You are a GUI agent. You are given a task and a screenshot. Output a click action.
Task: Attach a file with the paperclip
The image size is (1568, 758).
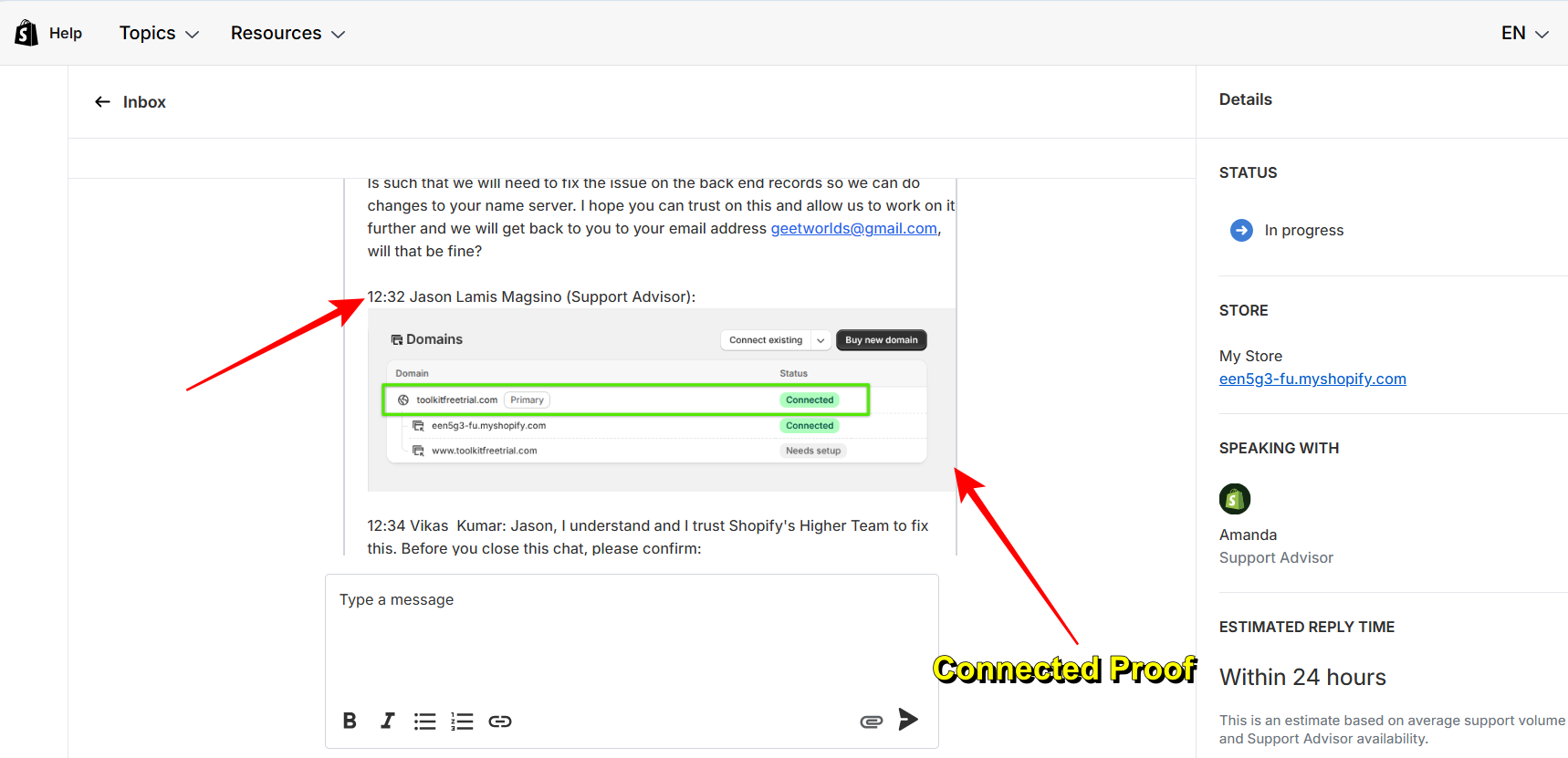pyautogui.click(x=872, y=722)
